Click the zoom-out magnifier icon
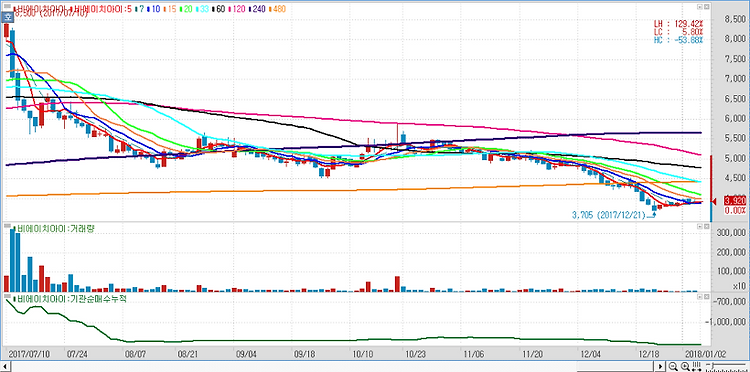 [673, 366]
